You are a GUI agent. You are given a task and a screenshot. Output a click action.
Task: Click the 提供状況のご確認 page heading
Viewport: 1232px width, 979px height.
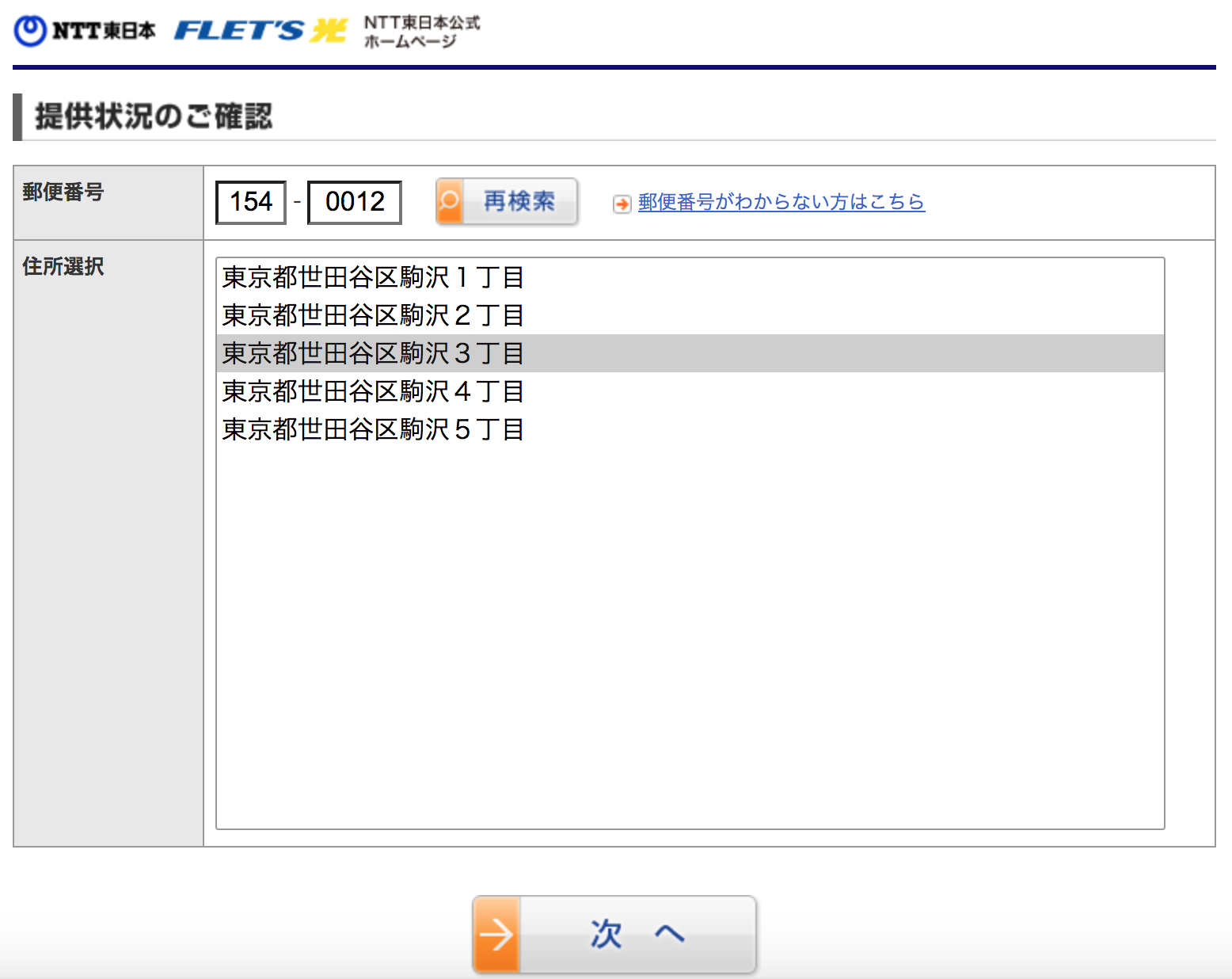pyautogui.click(x=154, y=116)
